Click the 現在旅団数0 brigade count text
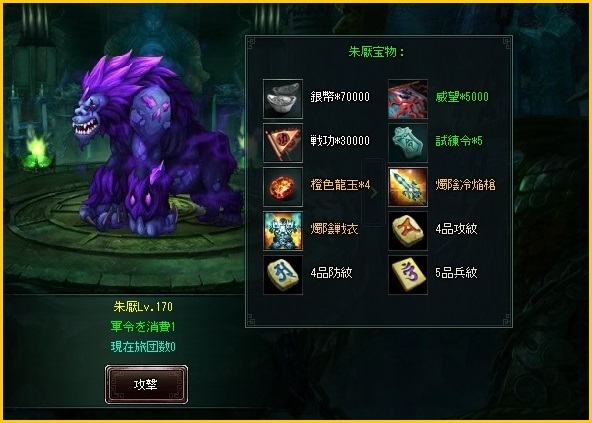 tap(143, 346)
